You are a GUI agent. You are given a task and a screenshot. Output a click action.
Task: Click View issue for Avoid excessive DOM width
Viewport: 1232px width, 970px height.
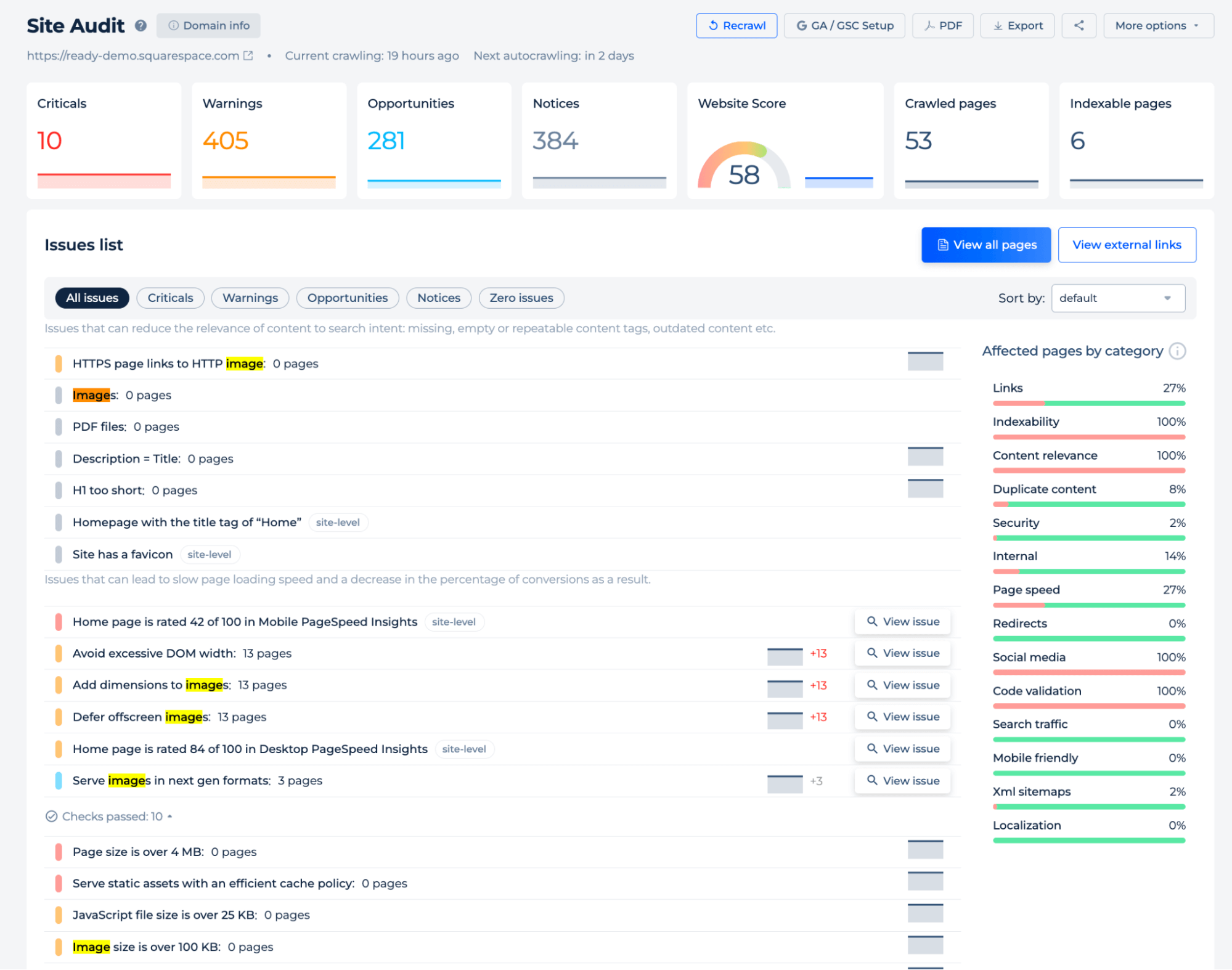(902, 653)
